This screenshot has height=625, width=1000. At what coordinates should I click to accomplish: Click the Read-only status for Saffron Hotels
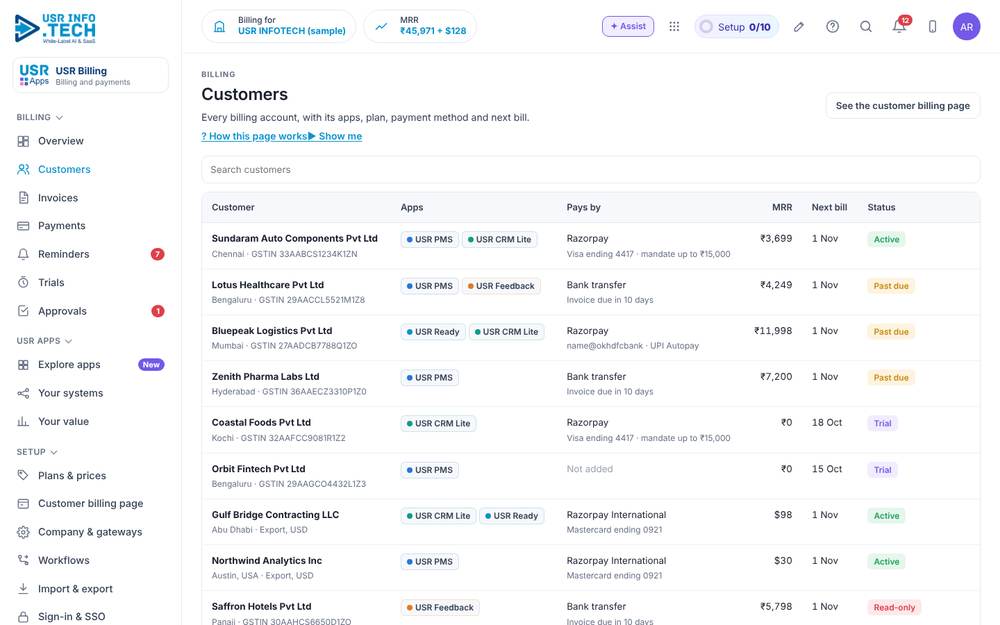point(894,607)
